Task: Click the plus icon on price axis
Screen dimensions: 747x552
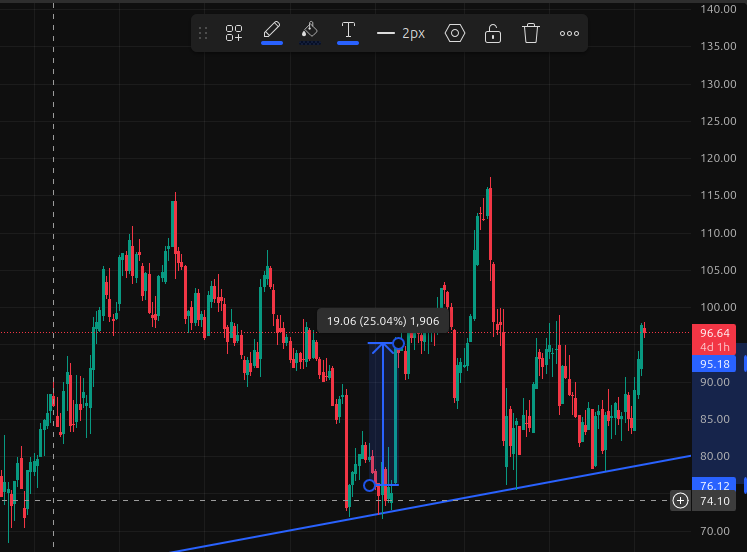Action: point(681,500)
